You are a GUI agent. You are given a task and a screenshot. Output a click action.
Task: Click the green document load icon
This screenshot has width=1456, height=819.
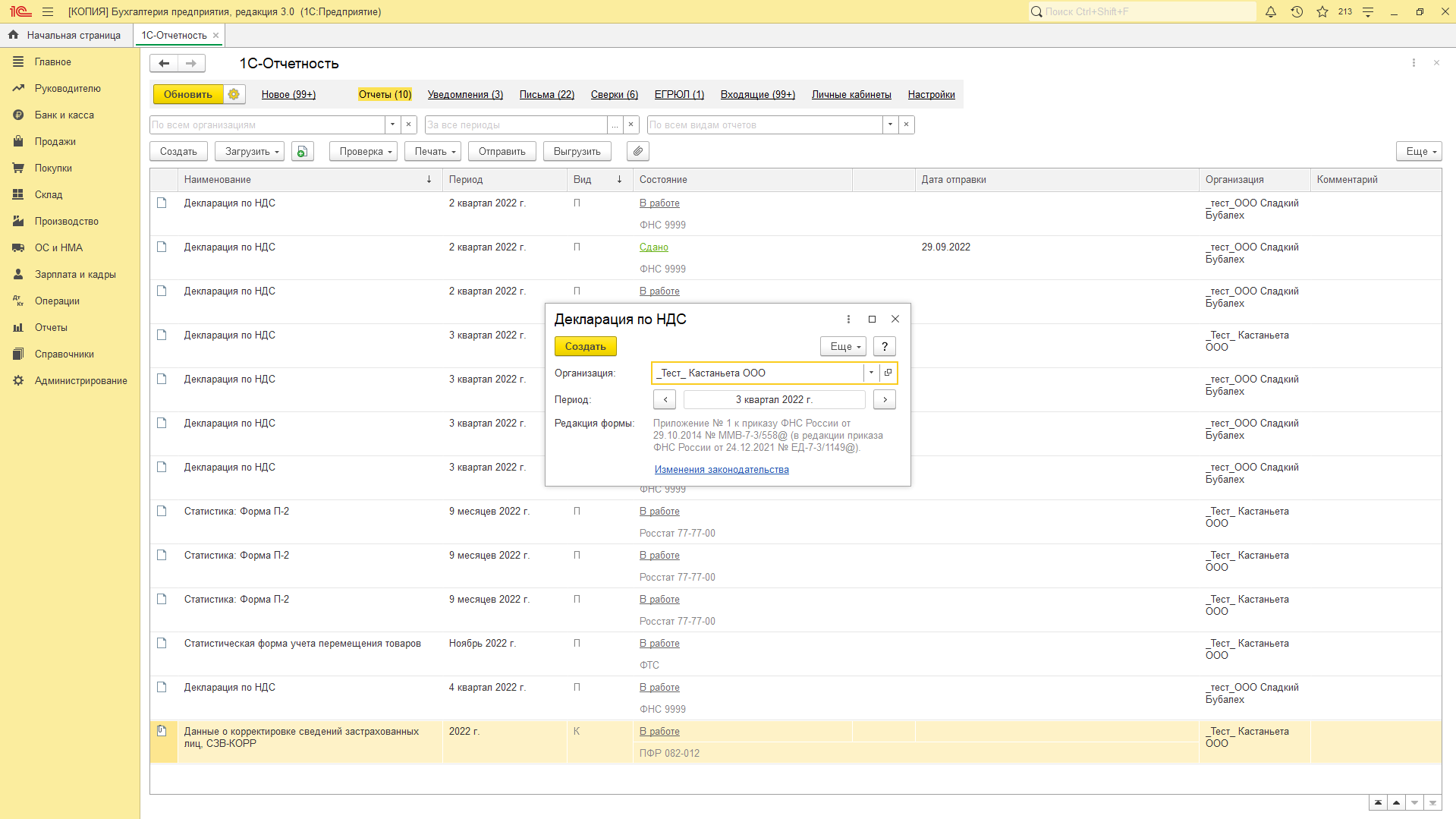tap(302, 151)
